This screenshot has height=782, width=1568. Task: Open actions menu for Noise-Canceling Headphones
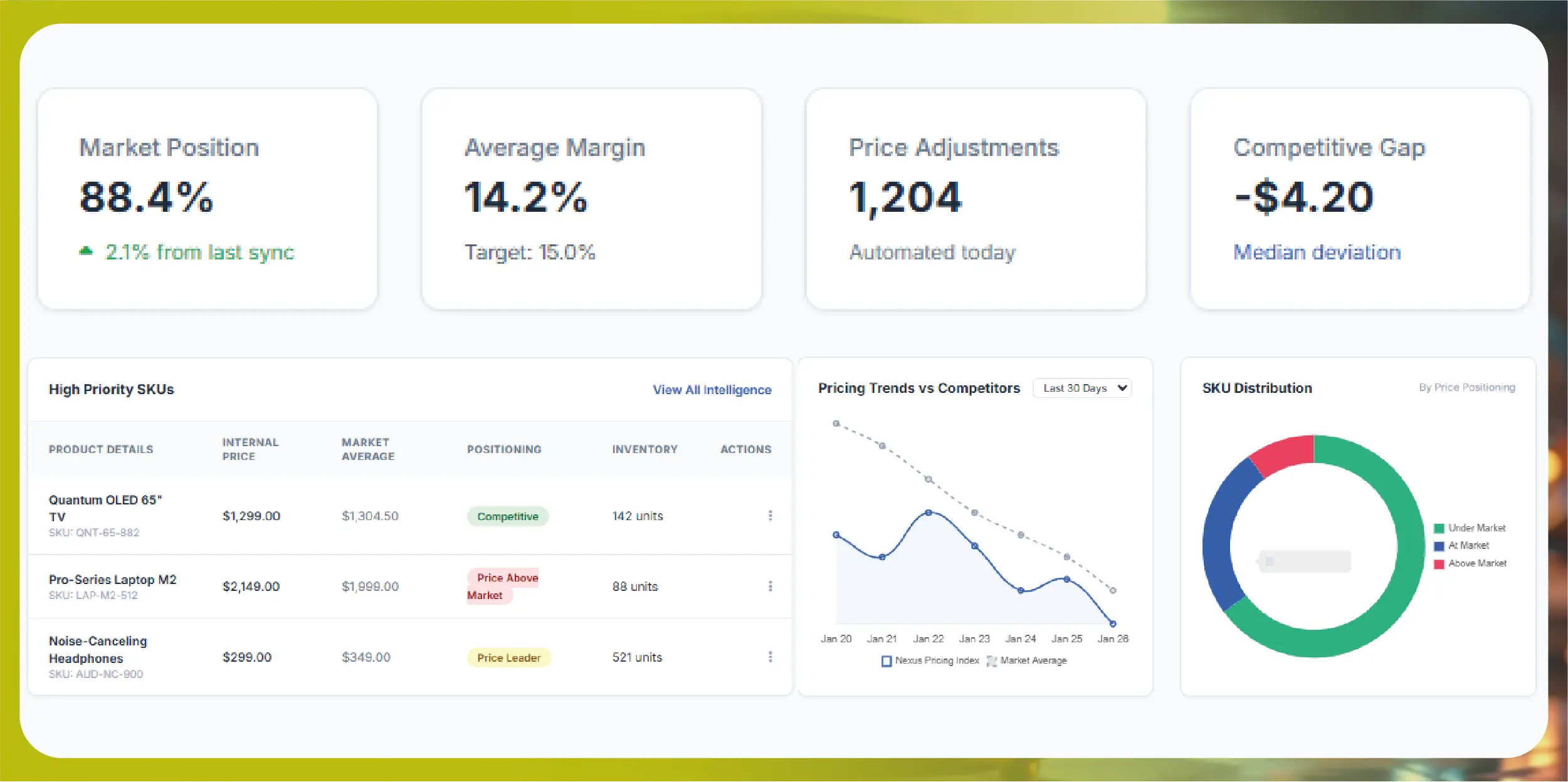pos(770,657)
